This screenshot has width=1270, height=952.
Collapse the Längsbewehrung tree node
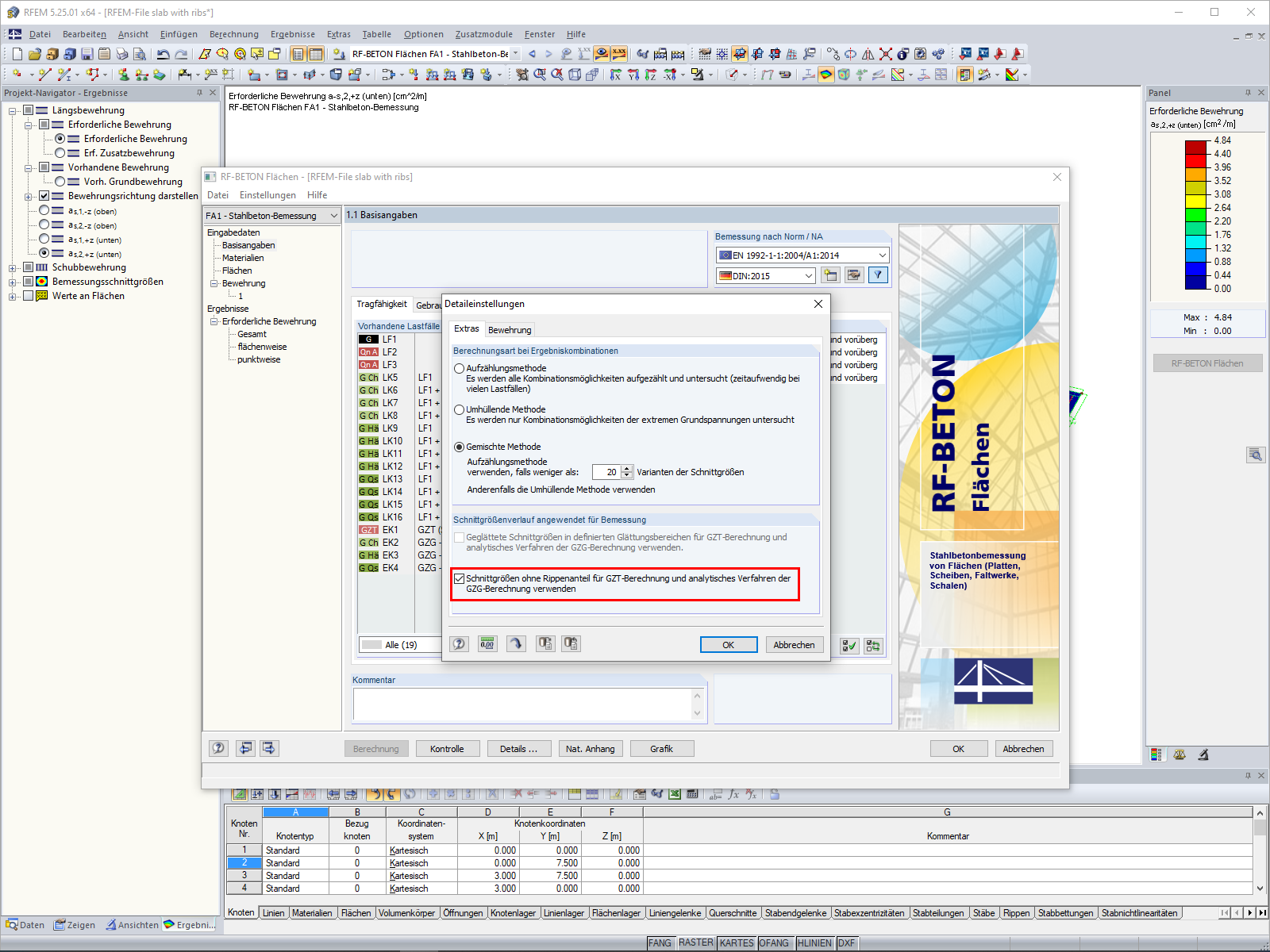click(12, 111)
